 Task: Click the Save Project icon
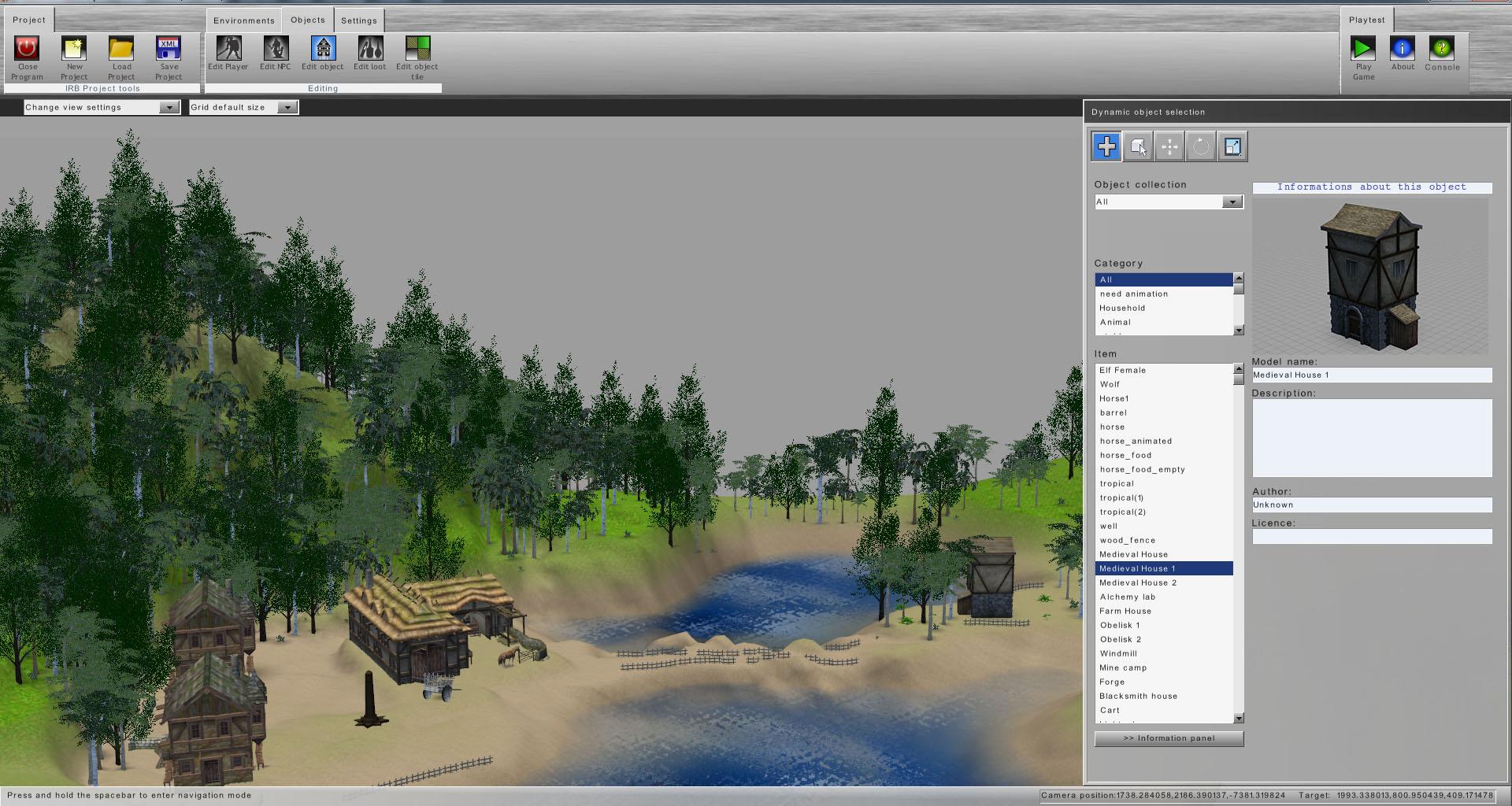click(x=169, y=49)
